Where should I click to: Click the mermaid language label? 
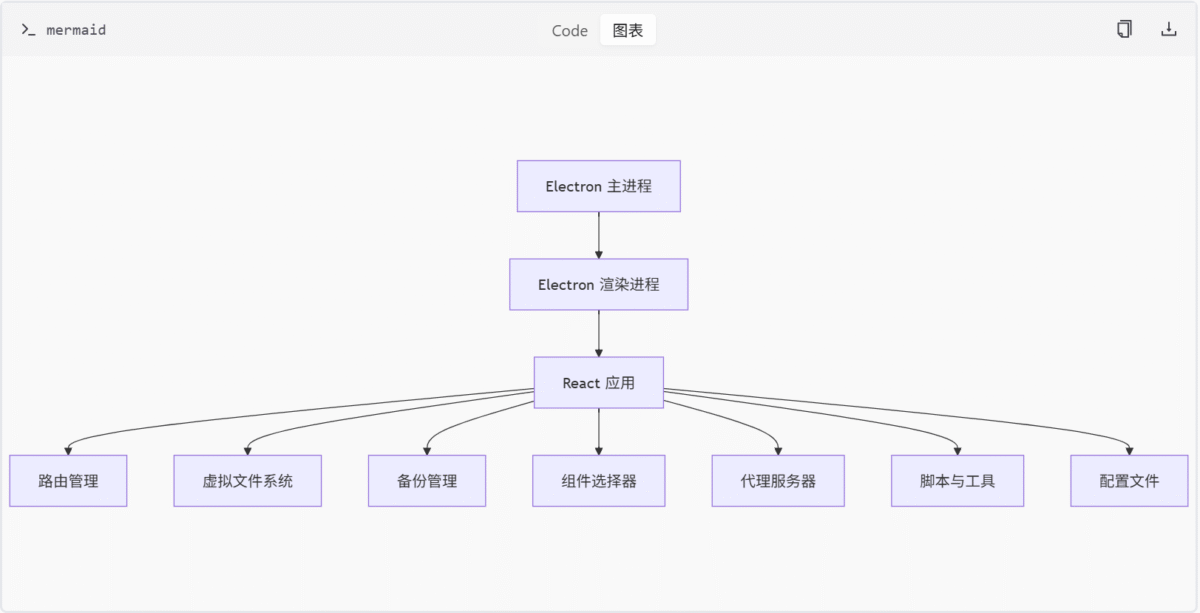(76, 30)
